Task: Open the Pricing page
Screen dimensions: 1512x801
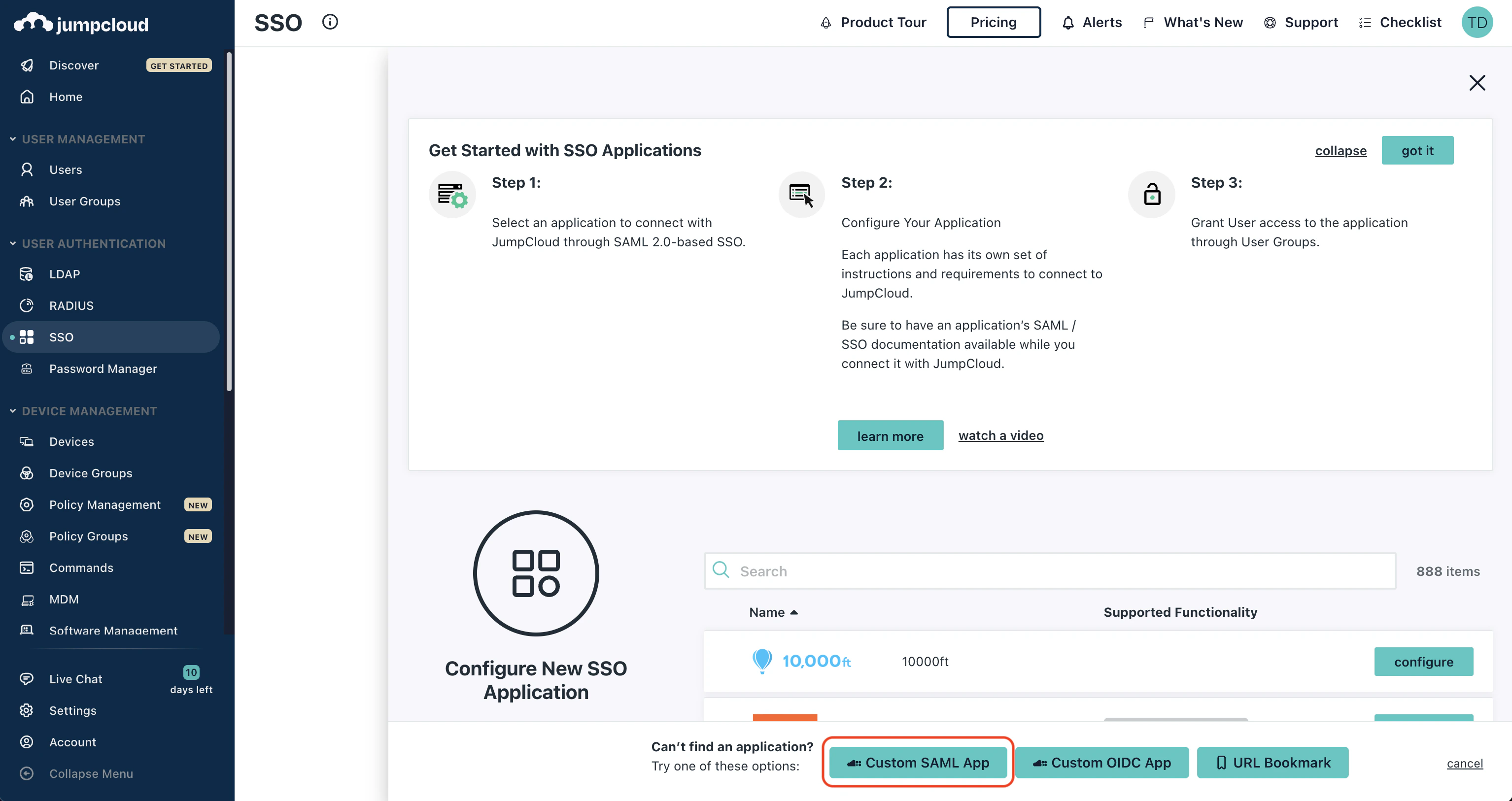Action: point(993,22)
